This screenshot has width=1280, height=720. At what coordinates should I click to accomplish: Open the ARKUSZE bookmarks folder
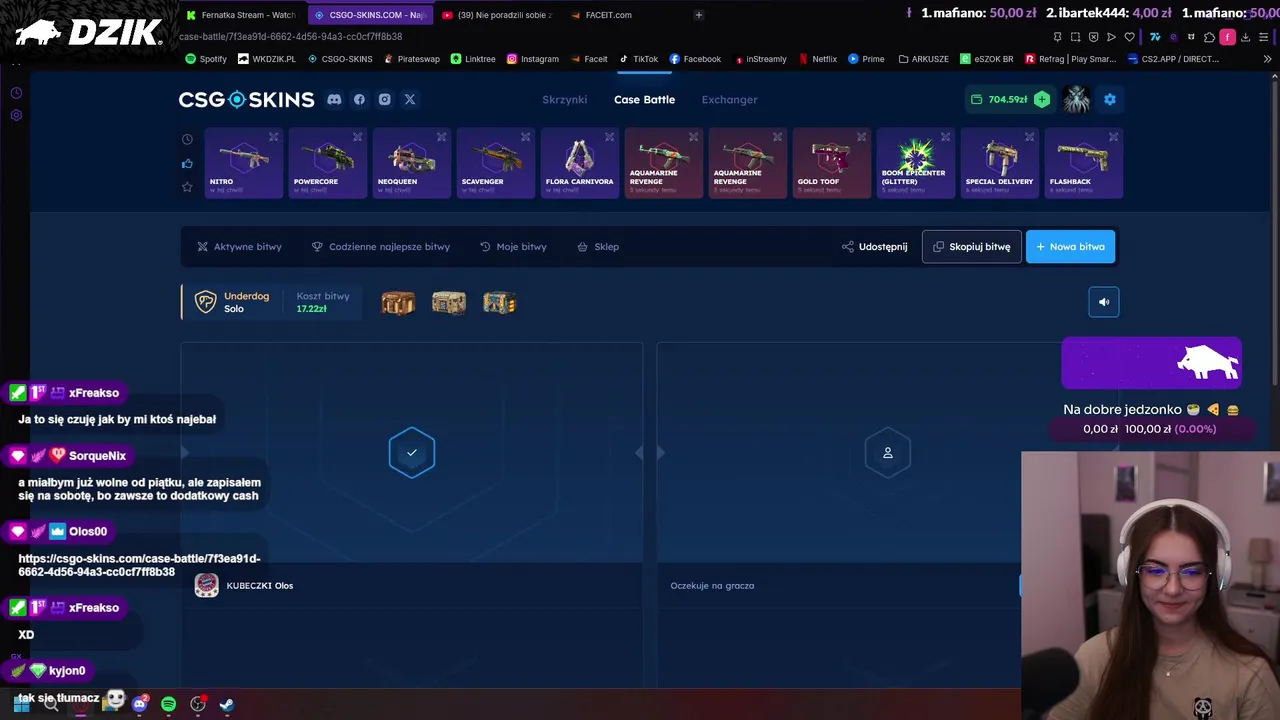point(923,59)
